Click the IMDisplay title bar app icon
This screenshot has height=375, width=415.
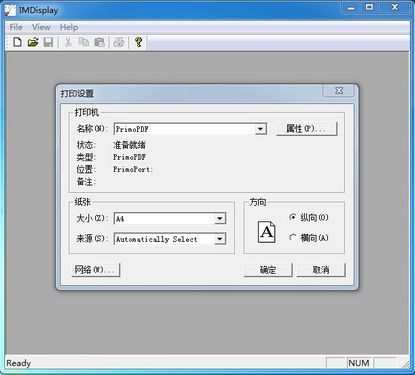10,10
